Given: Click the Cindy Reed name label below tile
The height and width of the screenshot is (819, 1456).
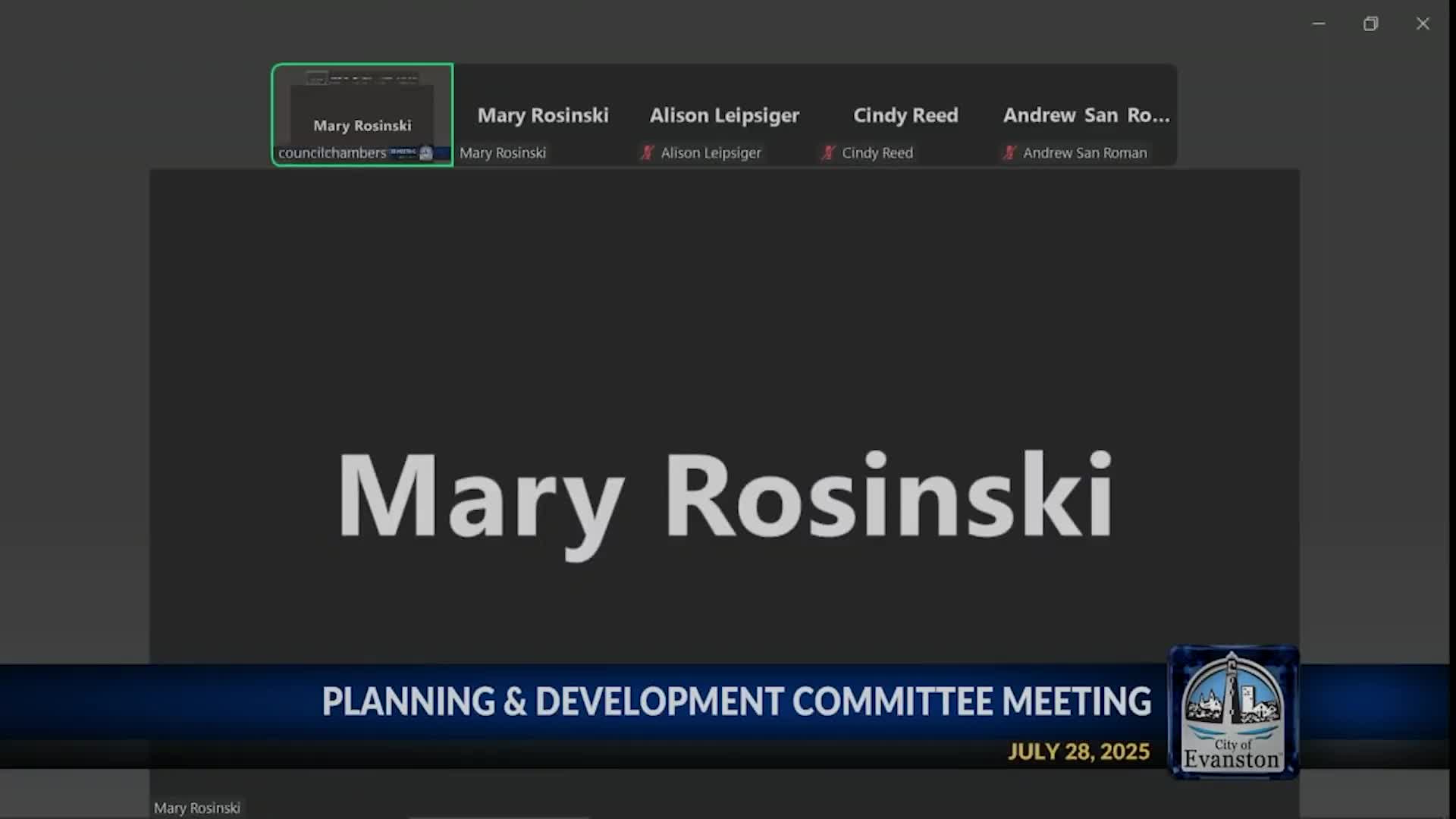Looking at the screenshot, I should pyautogui.click(x=877, y=153).
